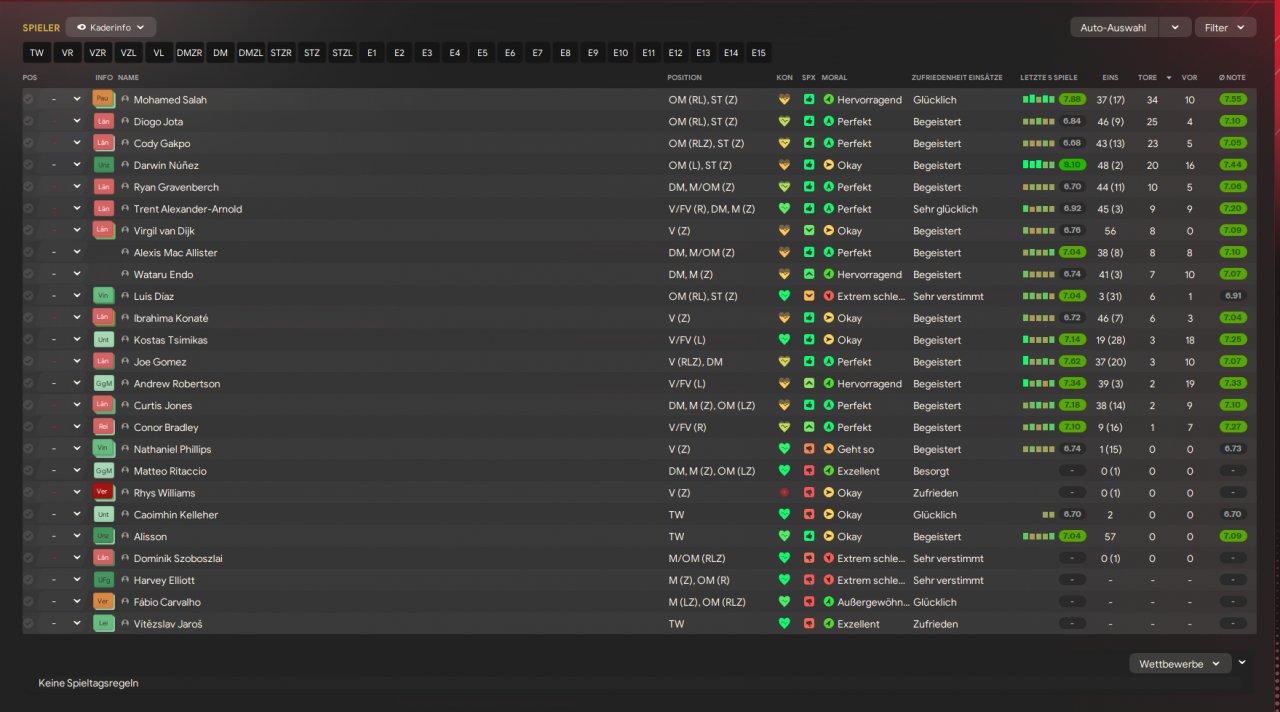Select the checkbox for Cody Gakpo
The height and width of the screenshot is (712, 1280).
(28, 143)
